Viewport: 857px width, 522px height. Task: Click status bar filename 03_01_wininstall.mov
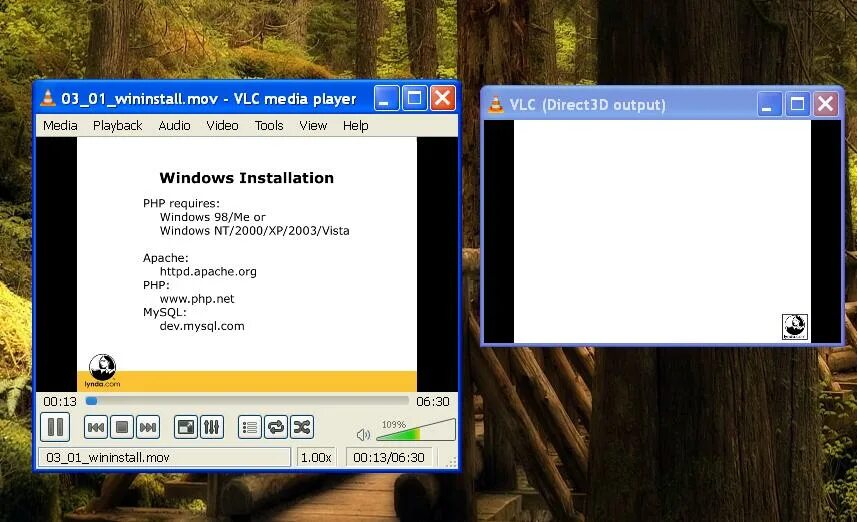click(x=163, y=458)
